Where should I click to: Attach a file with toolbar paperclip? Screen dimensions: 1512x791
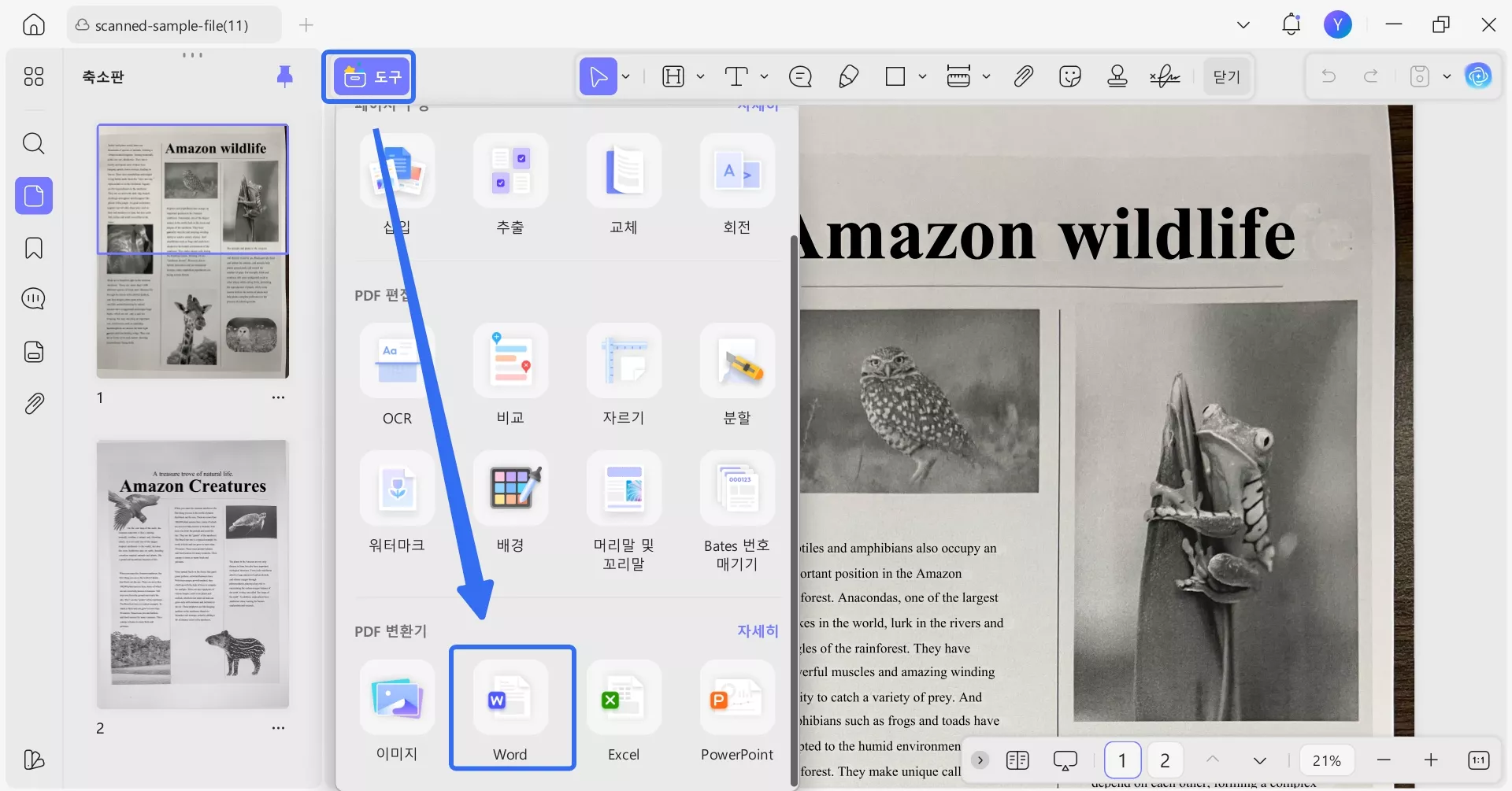1023,76
